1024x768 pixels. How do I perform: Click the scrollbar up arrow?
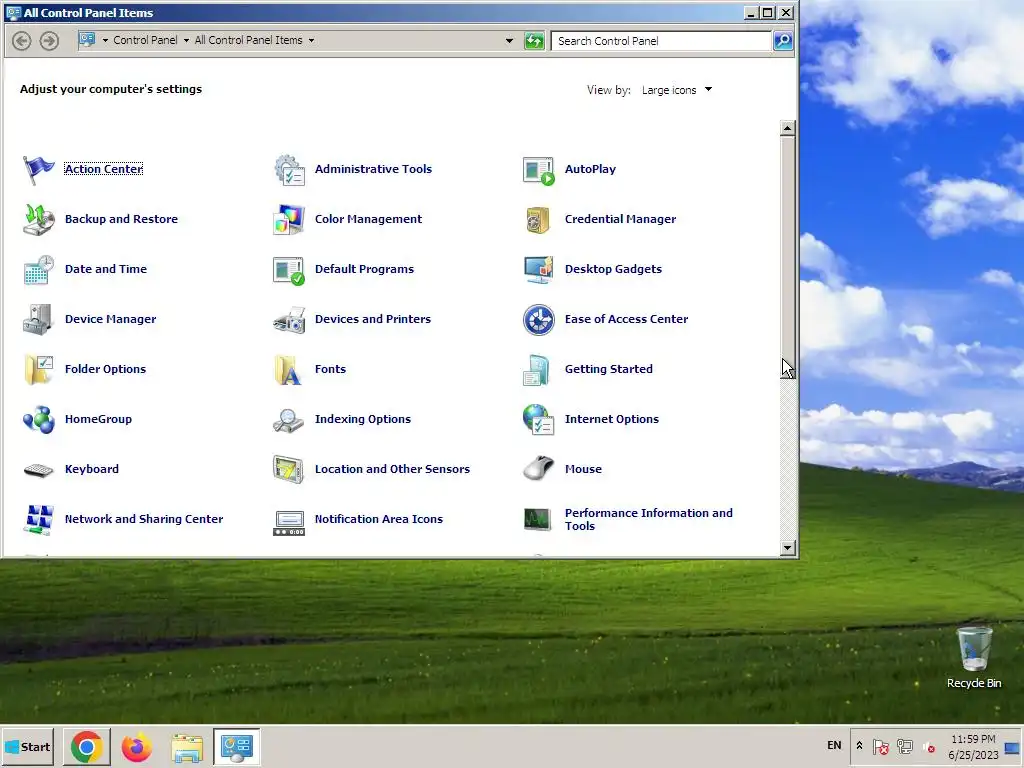pyautogui.click(x=788, y=129)
